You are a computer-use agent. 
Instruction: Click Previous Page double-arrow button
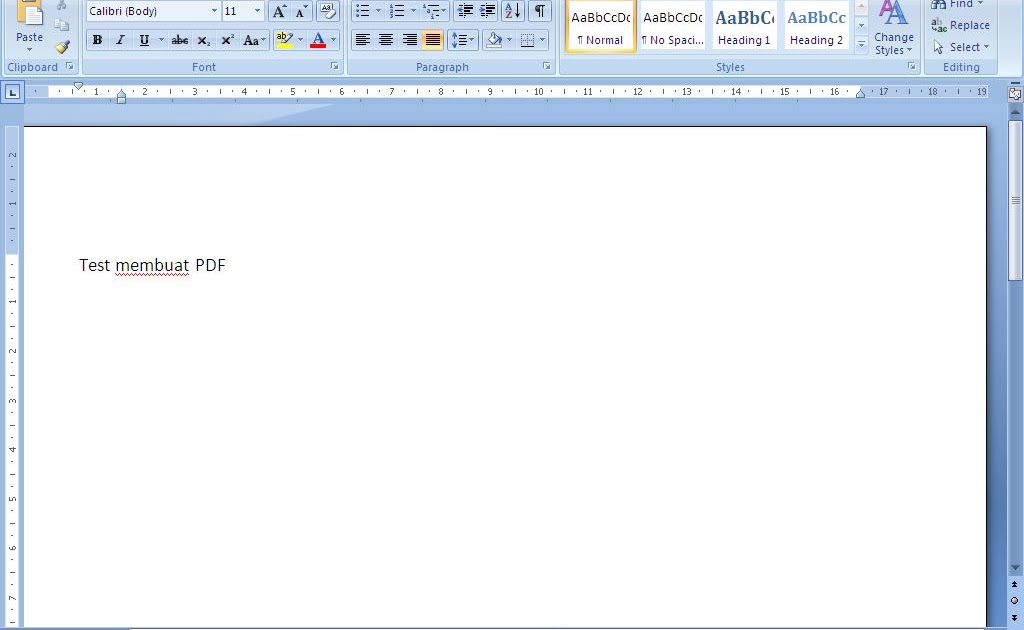(1015, 584)
